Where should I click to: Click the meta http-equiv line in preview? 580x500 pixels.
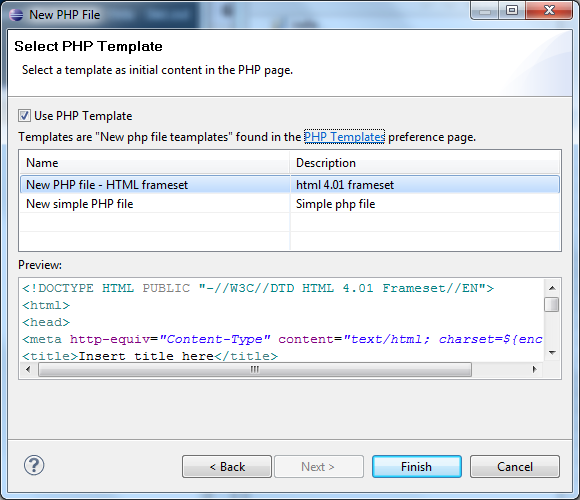point(282,339)
